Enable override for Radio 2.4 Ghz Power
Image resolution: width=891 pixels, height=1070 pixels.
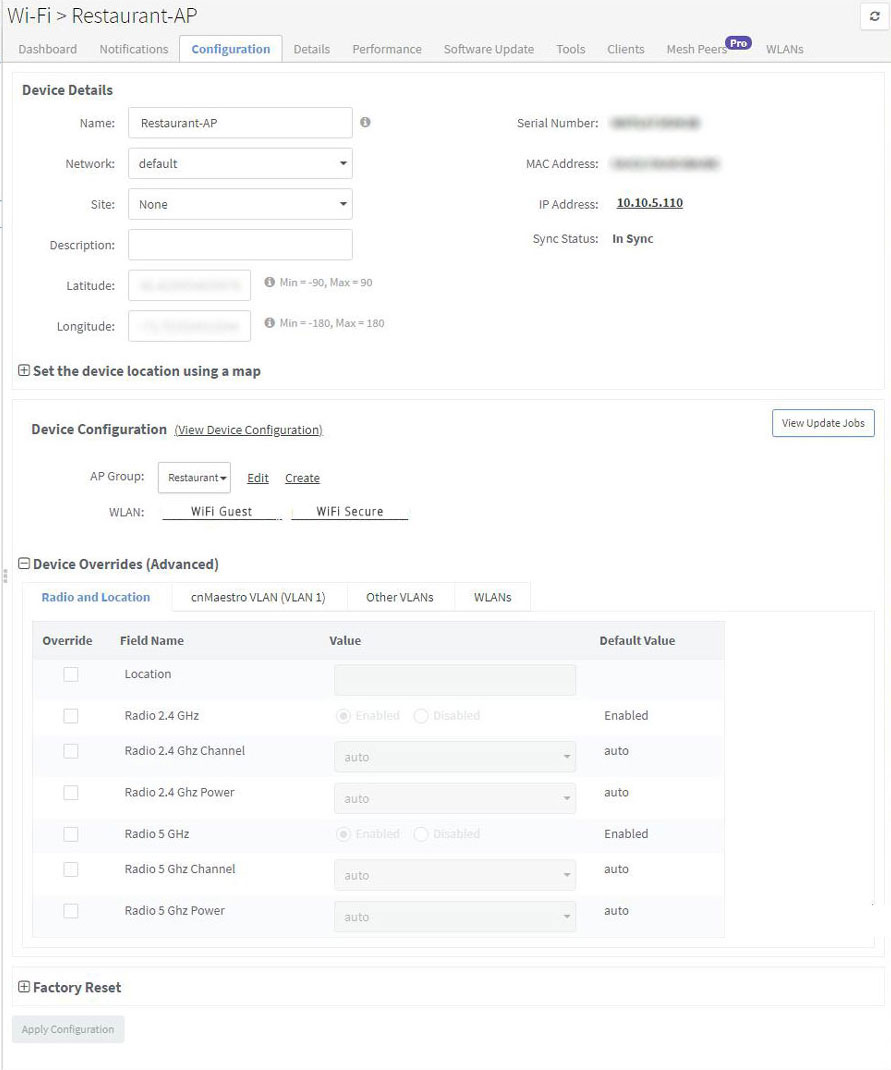tap(71, 793)
